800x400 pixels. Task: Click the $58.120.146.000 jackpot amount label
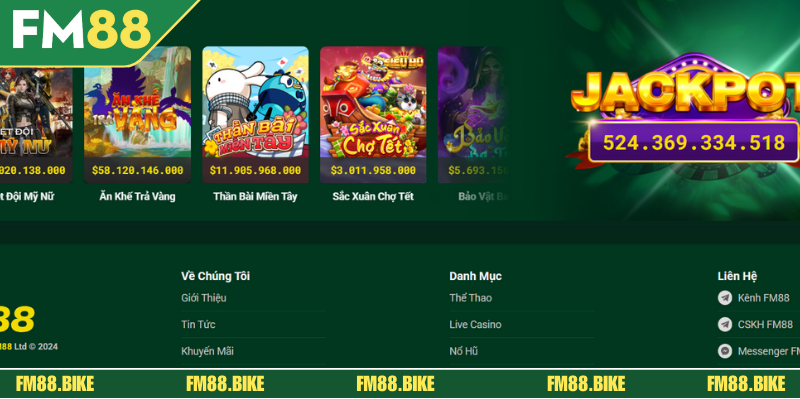point(137,170)
